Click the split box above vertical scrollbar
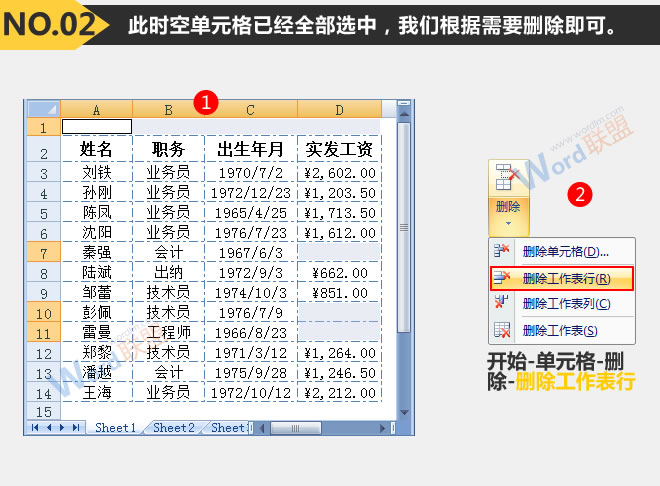This screenshot has height=486, width=660. tap(404, 103)
